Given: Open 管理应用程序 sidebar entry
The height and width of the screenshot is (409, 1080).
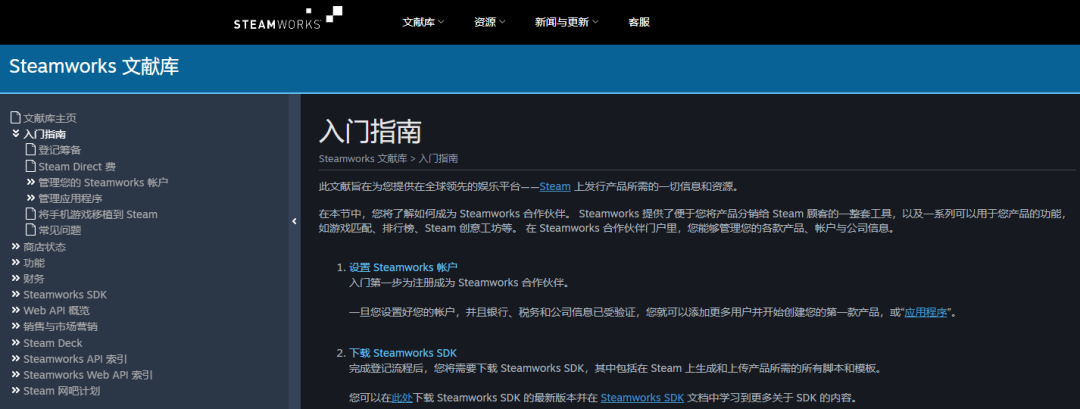Looking at the screenshot, I should coord(70,198).
